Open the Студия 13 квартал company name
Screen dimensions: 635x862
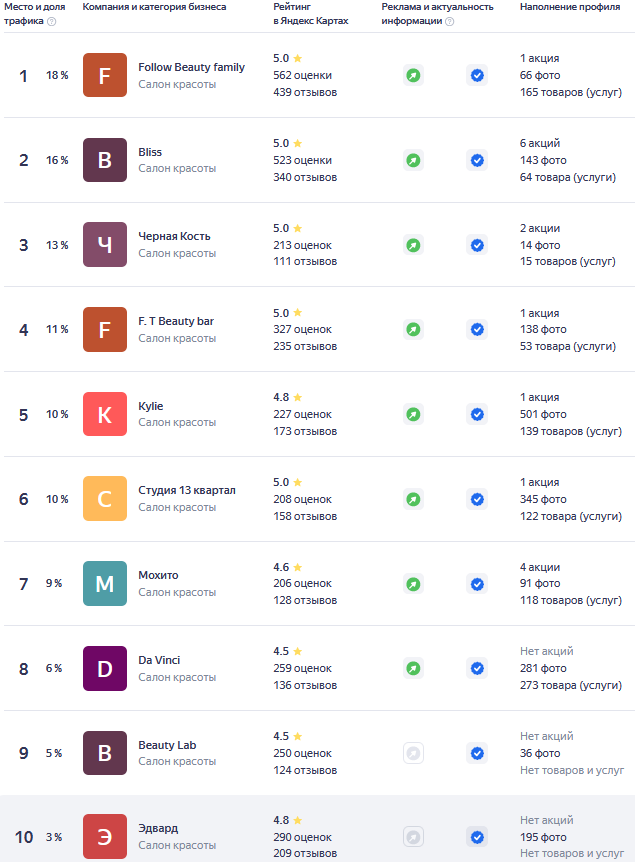click(x=187, y=490)
